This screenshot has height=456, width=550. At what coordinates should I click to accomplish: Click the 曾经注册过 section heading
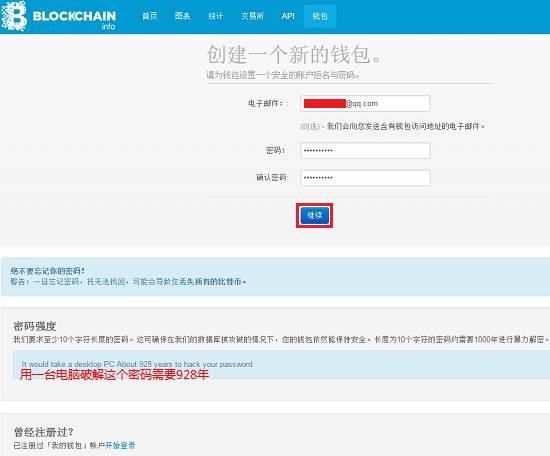click(43, 431)
